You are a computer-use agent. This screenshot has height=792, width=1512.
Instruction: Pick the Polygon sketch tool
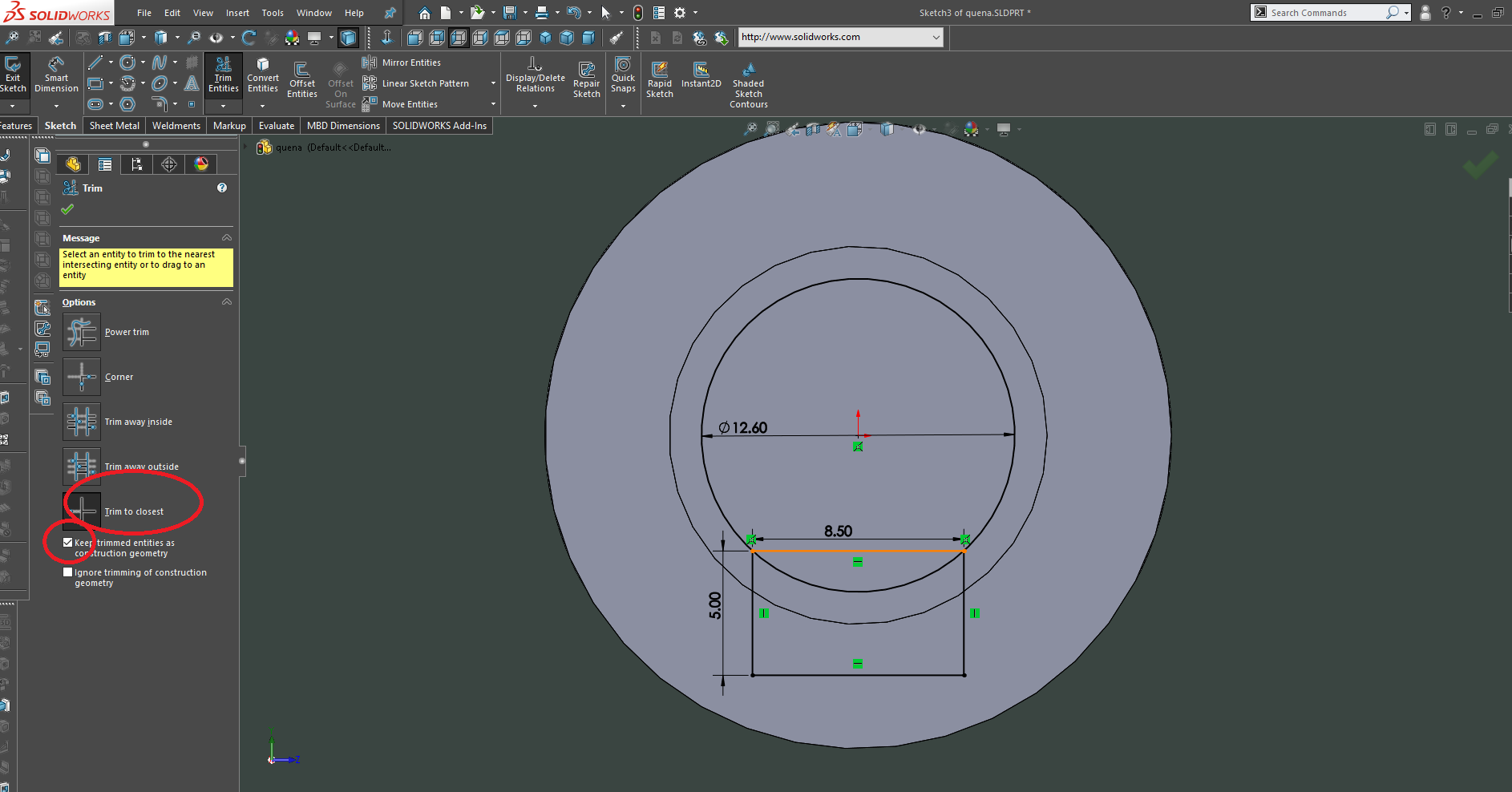(127, 104)
